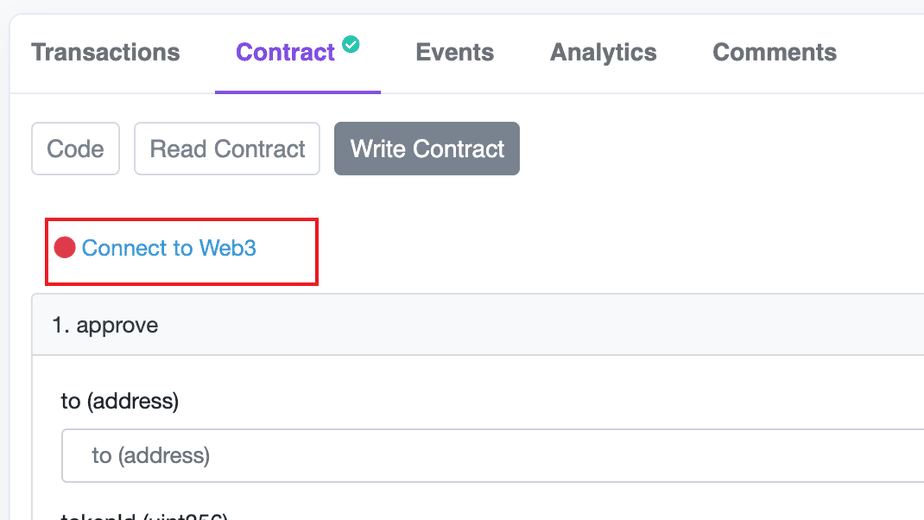The height and width of the screenshot is (520, 924).
Task: Go to the Events tab
Action: pos(454,52)
